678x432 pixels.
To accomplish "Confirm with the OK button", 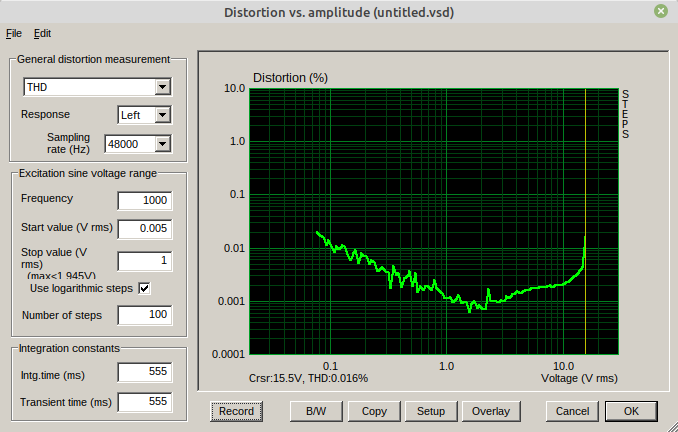I will pyautogui.click(x=631, y=411).
